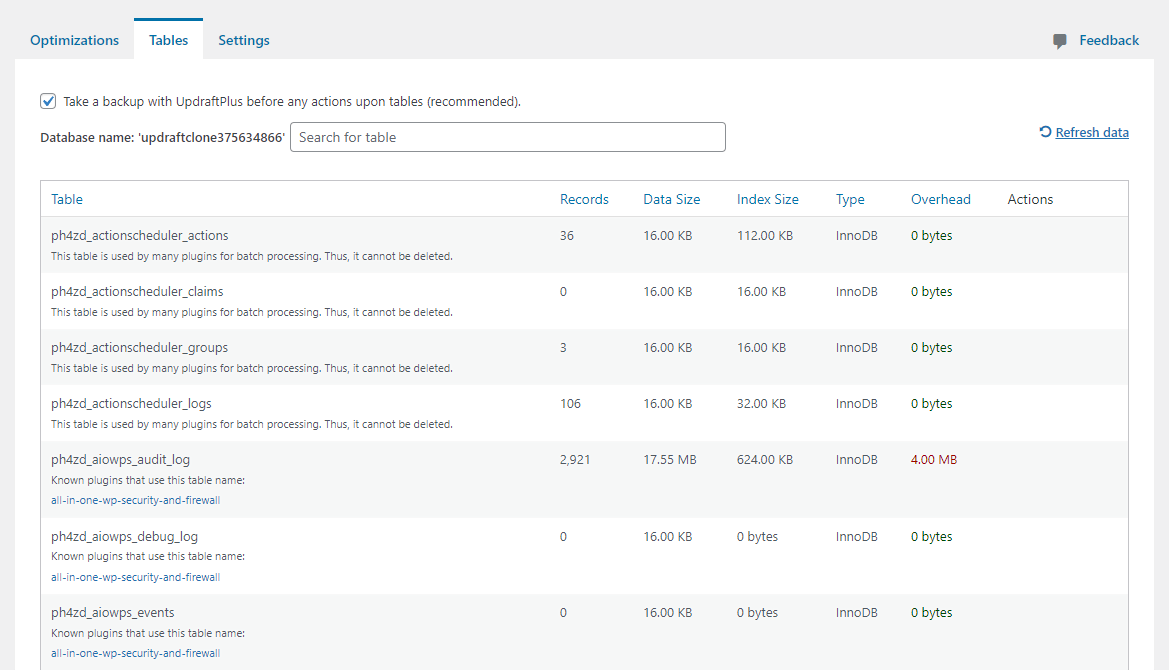Sort tables by Data Size column

click(671, 199)
